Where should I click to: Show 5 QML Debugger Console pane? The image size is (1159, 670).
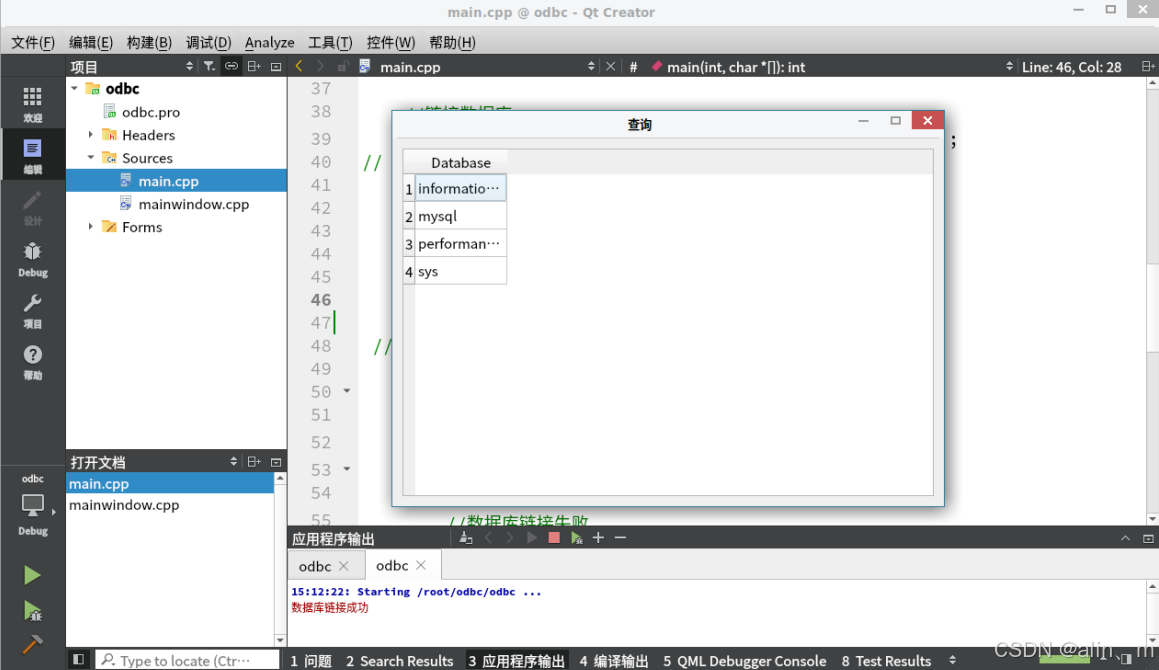click(744, 660)
